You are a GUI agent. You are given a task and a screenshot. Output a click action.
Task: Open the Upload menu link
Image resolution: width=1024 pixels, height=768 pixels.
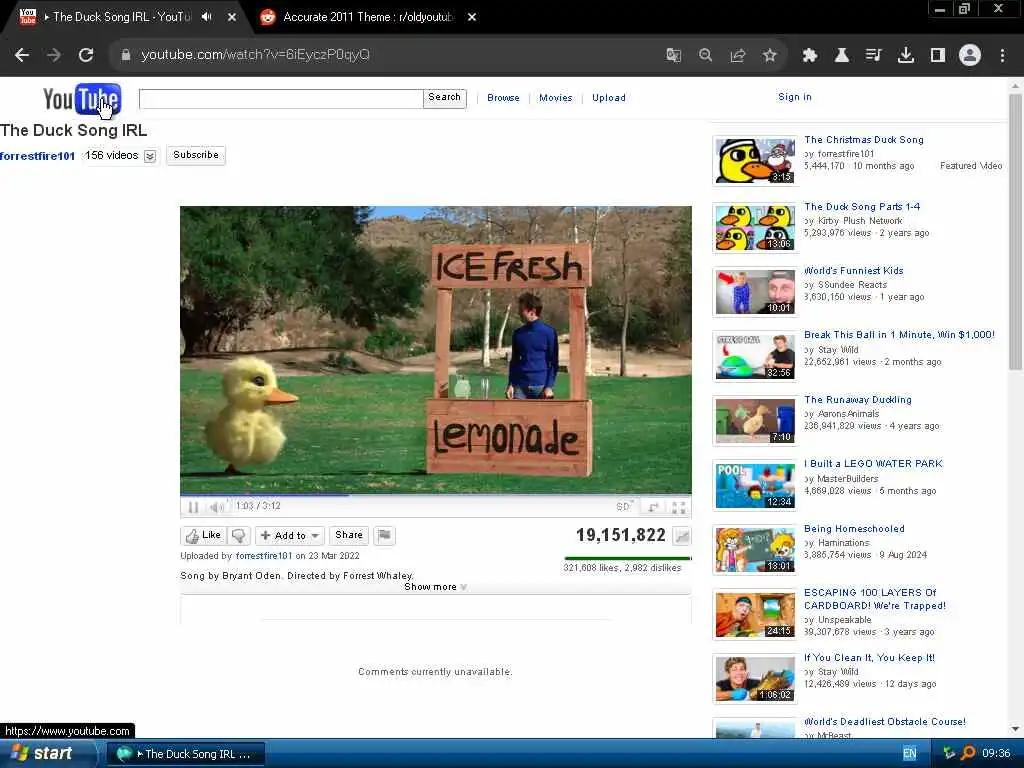coord(609,98)
